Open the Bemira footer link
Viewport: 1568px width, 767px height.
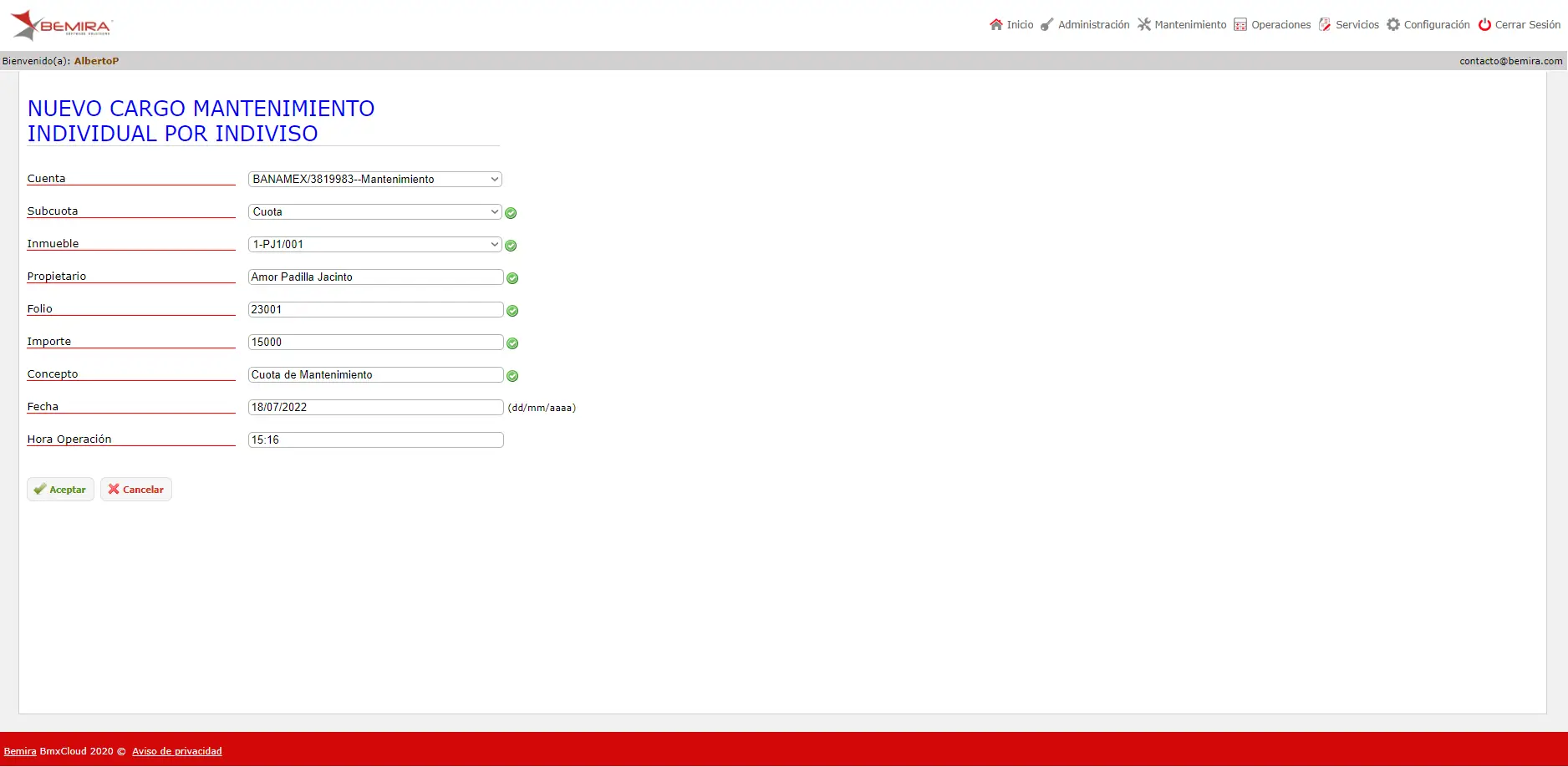[20, 751]
